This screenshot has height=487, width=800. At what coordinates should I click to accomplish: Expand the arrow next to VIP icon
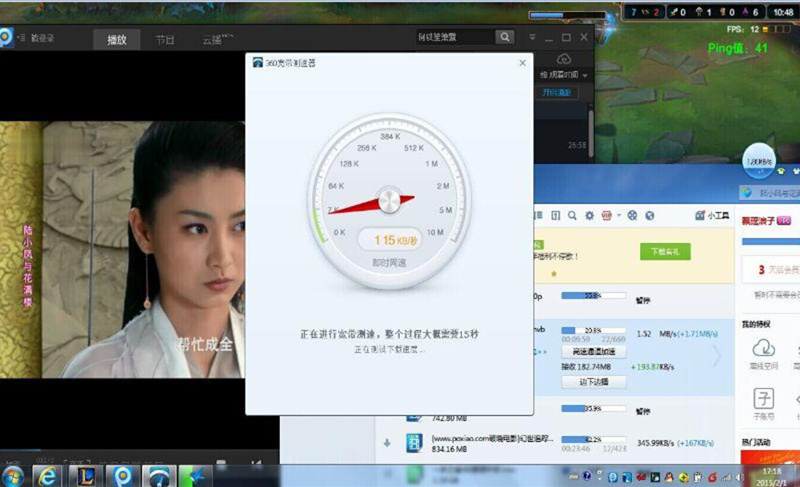(x=618, y=215)
